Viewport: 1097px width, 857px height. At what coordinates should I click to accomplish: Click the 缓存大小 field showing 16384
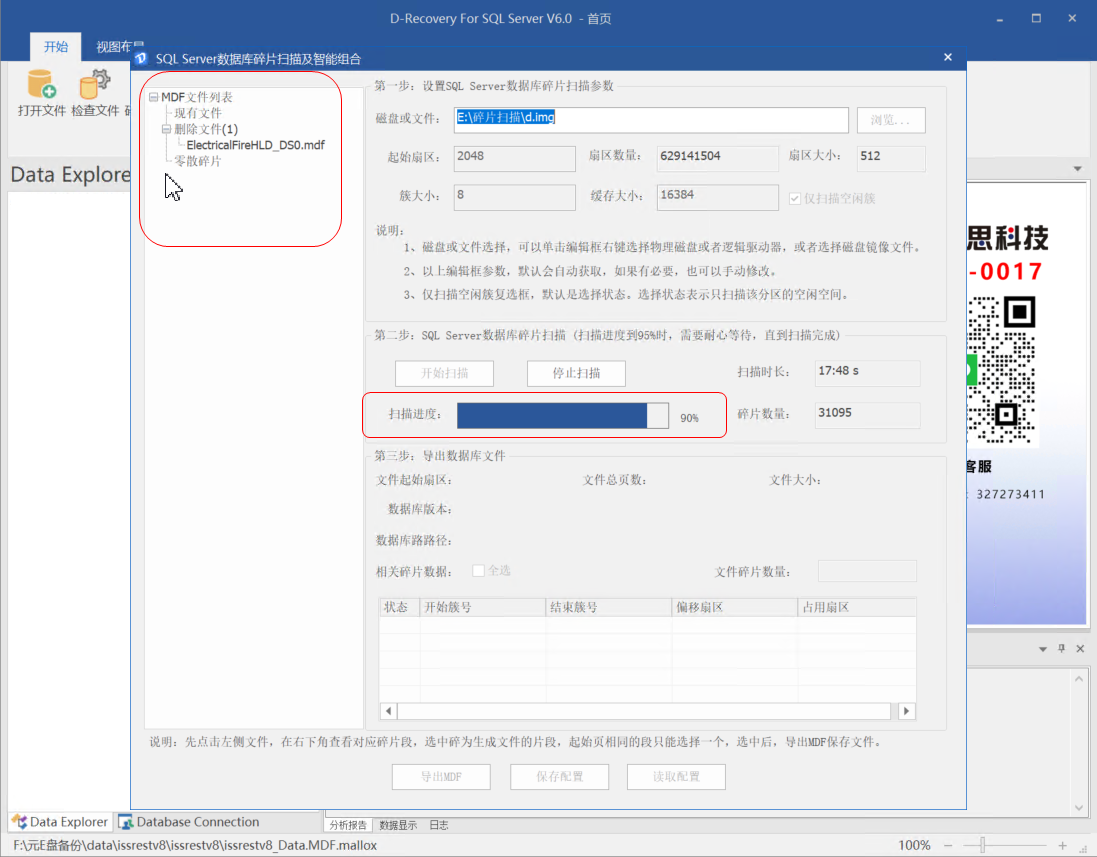coord(717,197)
